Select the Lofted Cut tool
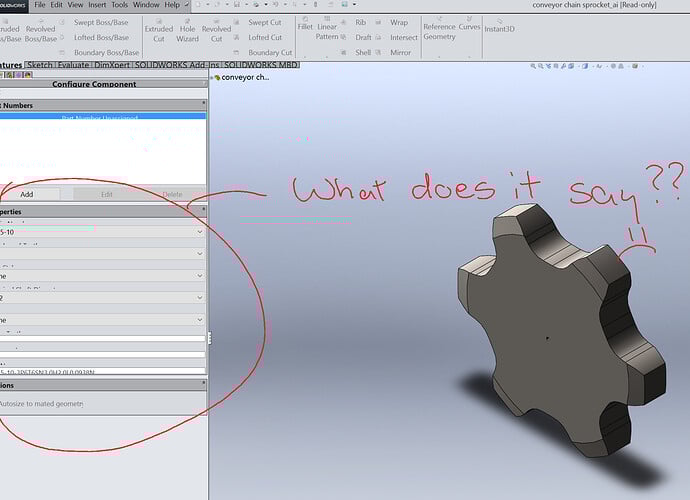 click(260, 37)
